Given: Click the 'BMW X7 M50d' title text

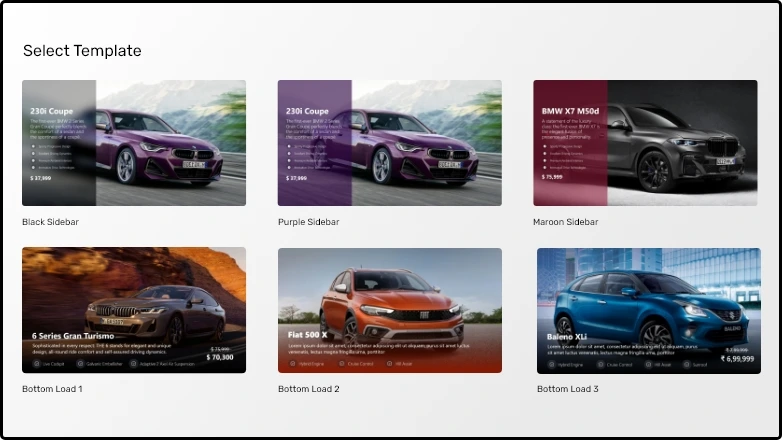Looking at the screenshot, I should click(570, 111).
